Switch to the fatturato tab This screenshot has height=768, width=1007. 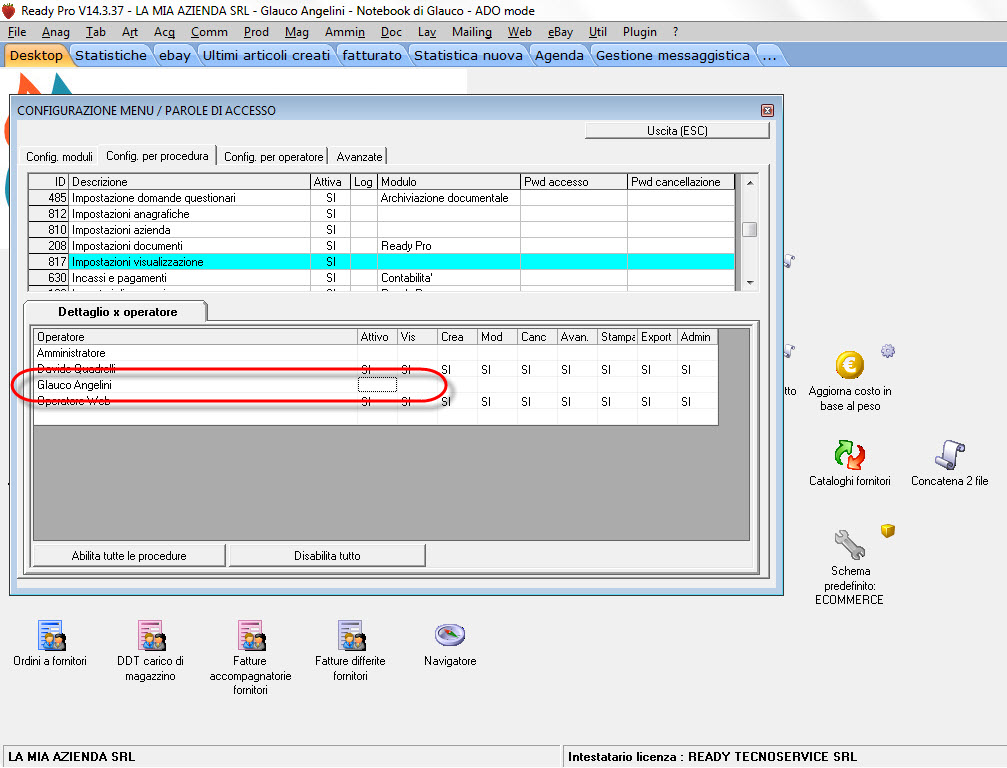(372, 56)
